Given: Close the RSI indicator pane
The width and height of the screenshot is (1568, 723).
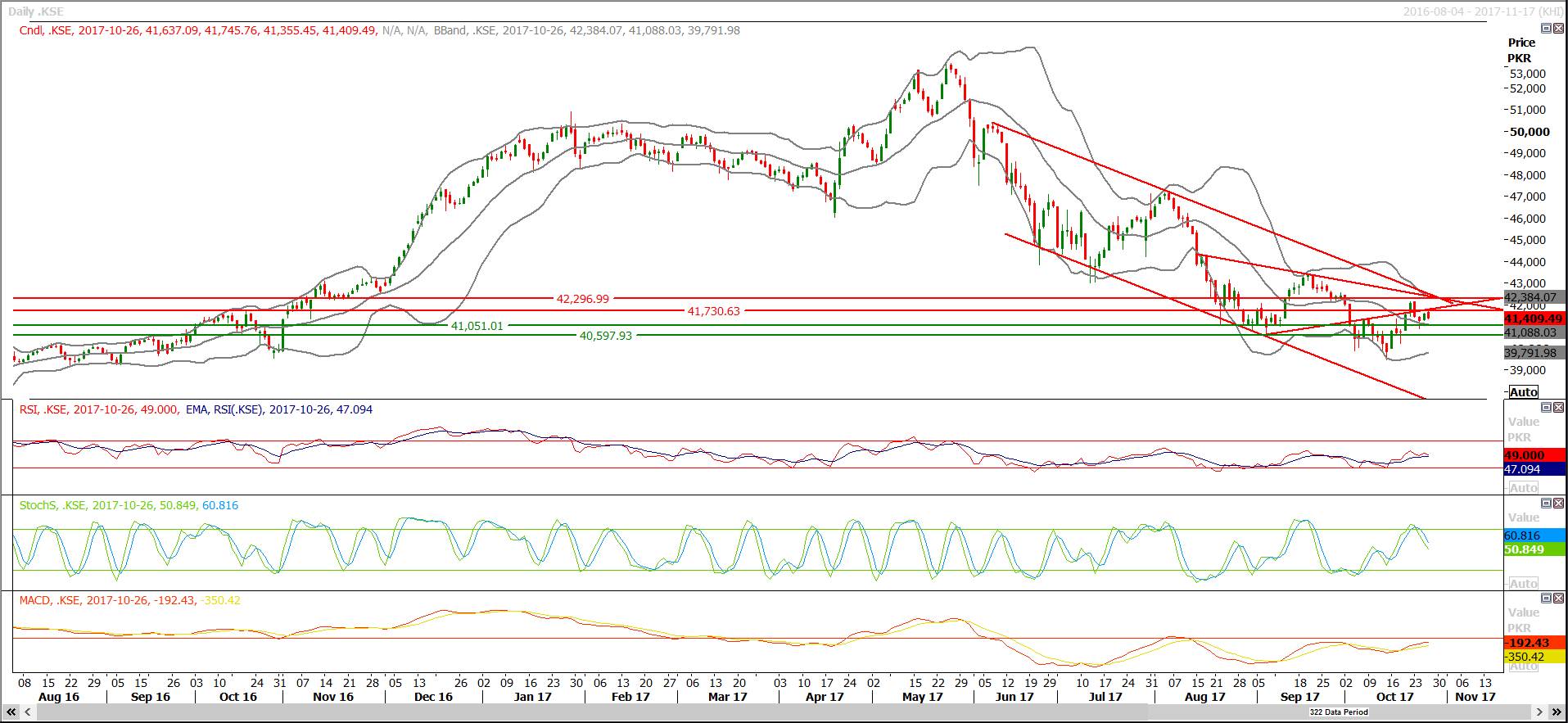Looking at the screenshot, I should pyautogui.click(x=1558, y=408).
